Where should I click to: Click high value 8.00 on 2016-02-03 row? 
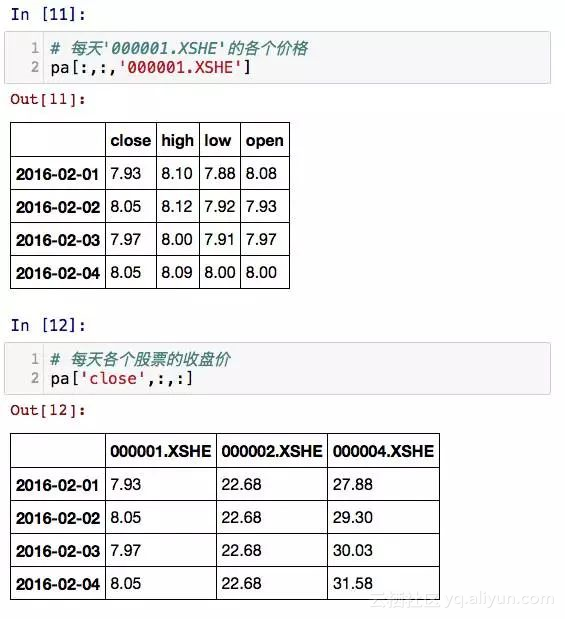coord(178,240)
